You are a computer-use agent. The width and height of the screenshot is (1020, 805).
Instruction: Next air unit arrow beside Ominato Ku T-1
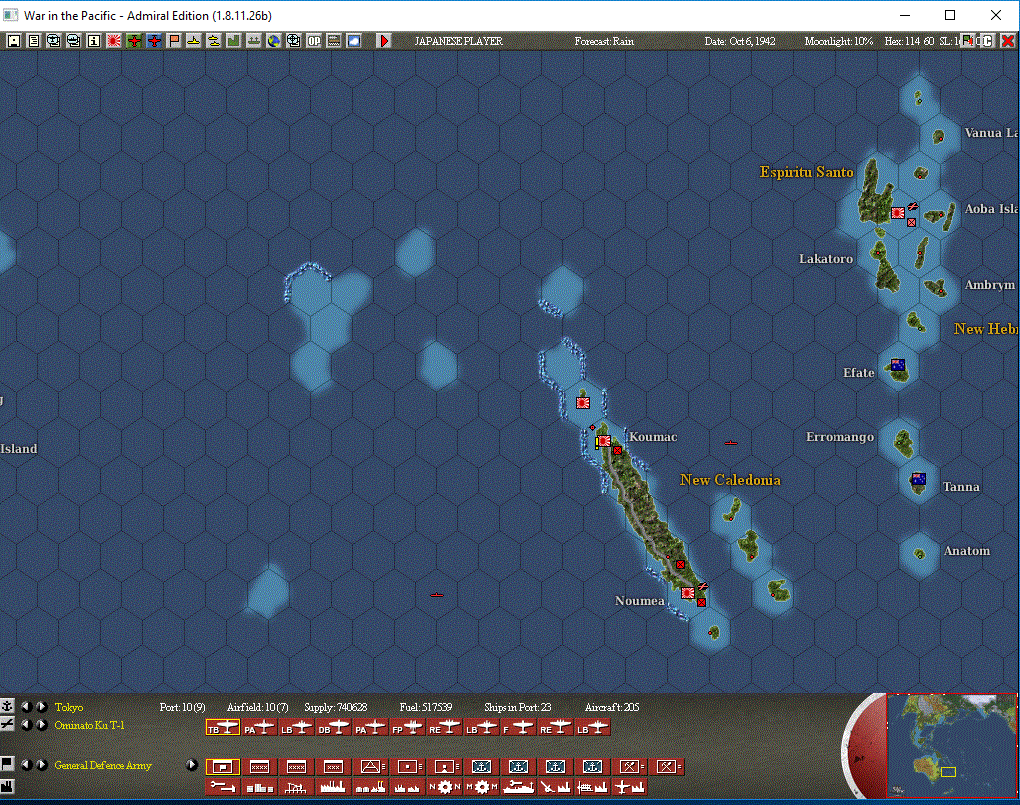42,724
